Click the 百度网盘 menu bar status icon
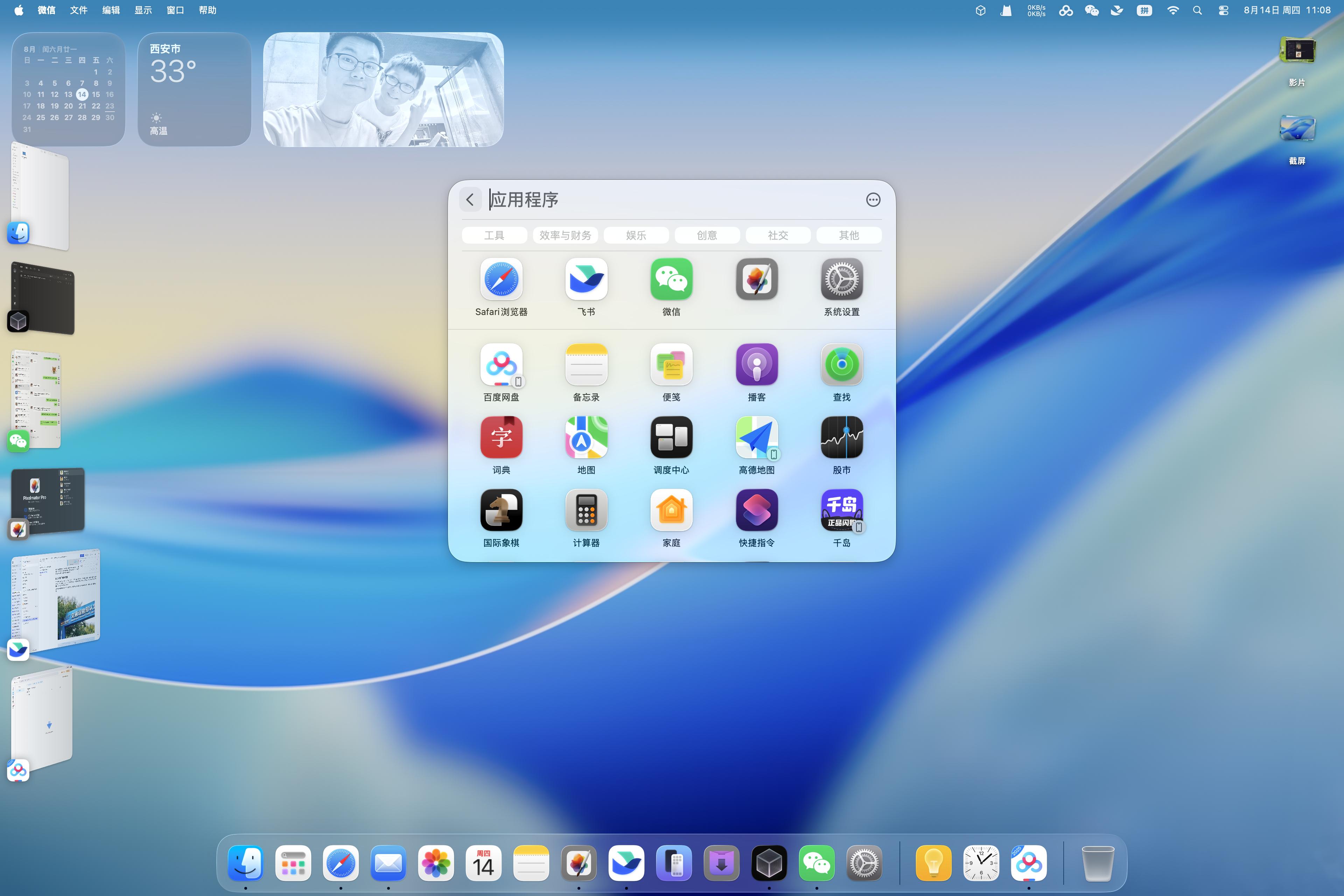 1065,10
